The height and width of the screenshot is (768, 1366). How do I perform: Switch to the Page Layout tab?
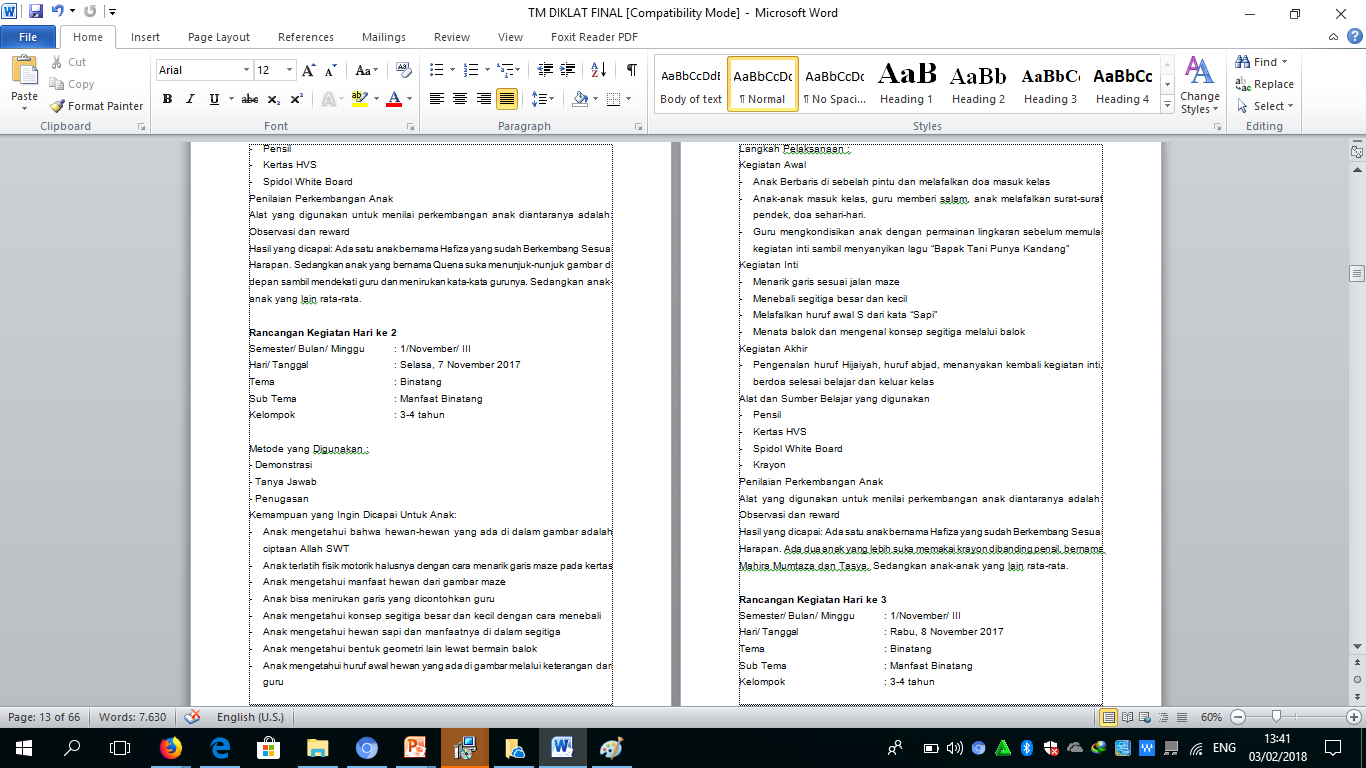pyautogui.click(x=219, y=37)
